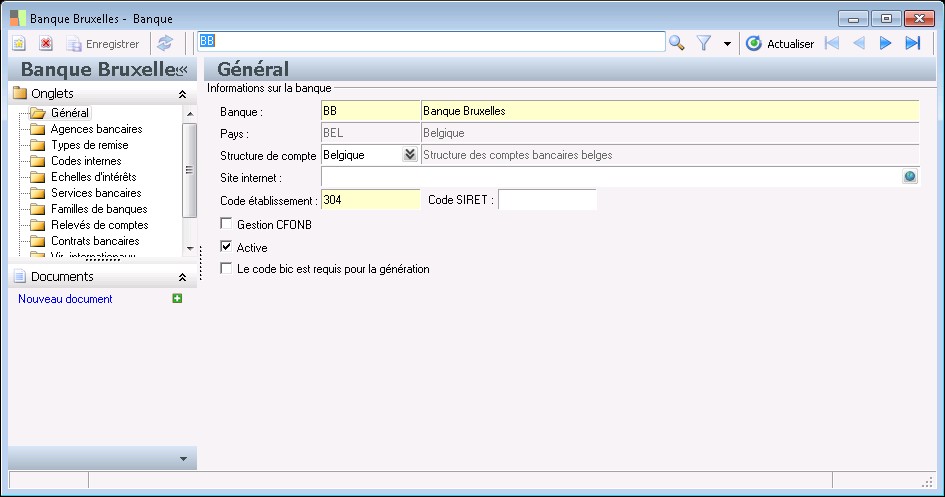Collapse the Documents section

point(182,277)
